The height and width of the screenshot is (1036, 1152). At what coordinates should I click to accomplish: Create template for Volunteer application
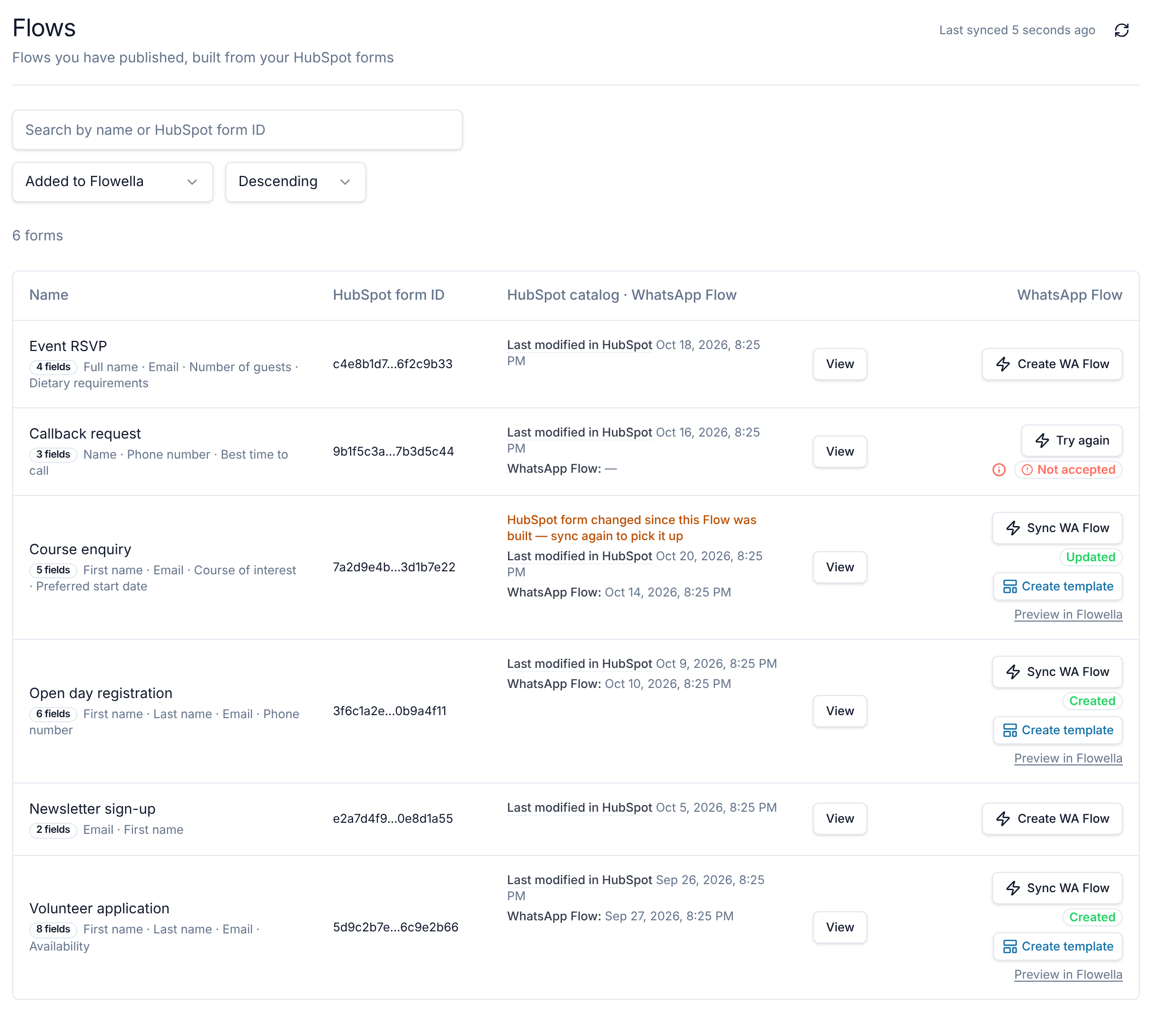tap(1057, 946)
